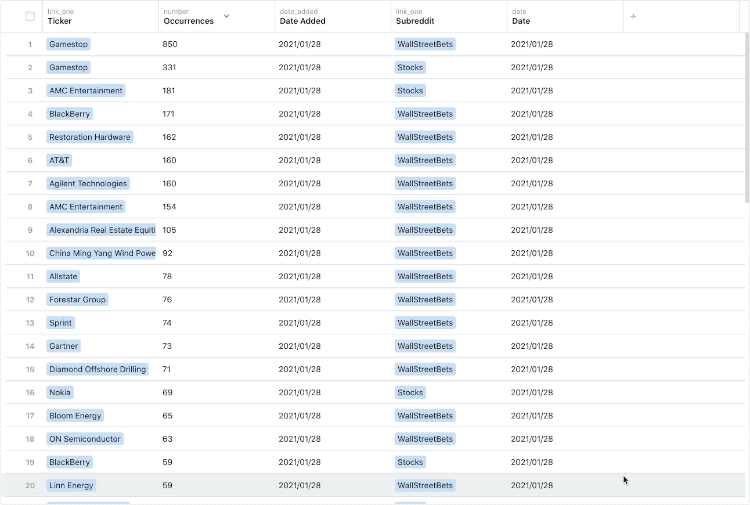
Task: Select occurrences cell showing 154
Action: coord(217,207)
